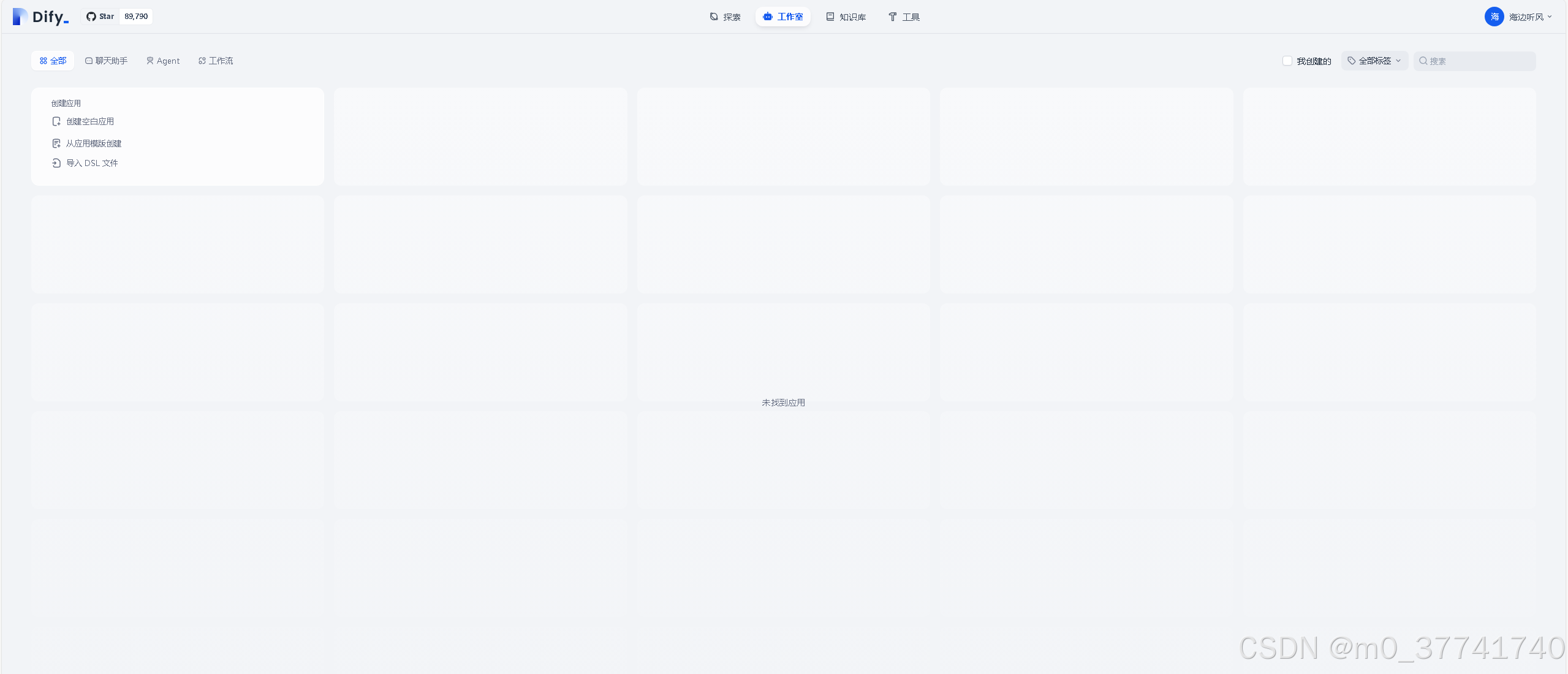Open the 工具 navigation tab
Viewport: 1568px width, 674px height.
(x=904, y=17)
